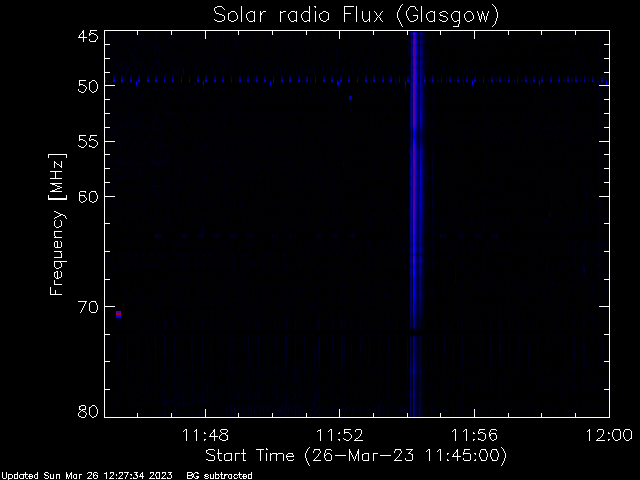640x480 pixels.
Task: Click the 'Start Time (26-Mar-23 11:45:00)' label
Action: click(x=356, y=456)
